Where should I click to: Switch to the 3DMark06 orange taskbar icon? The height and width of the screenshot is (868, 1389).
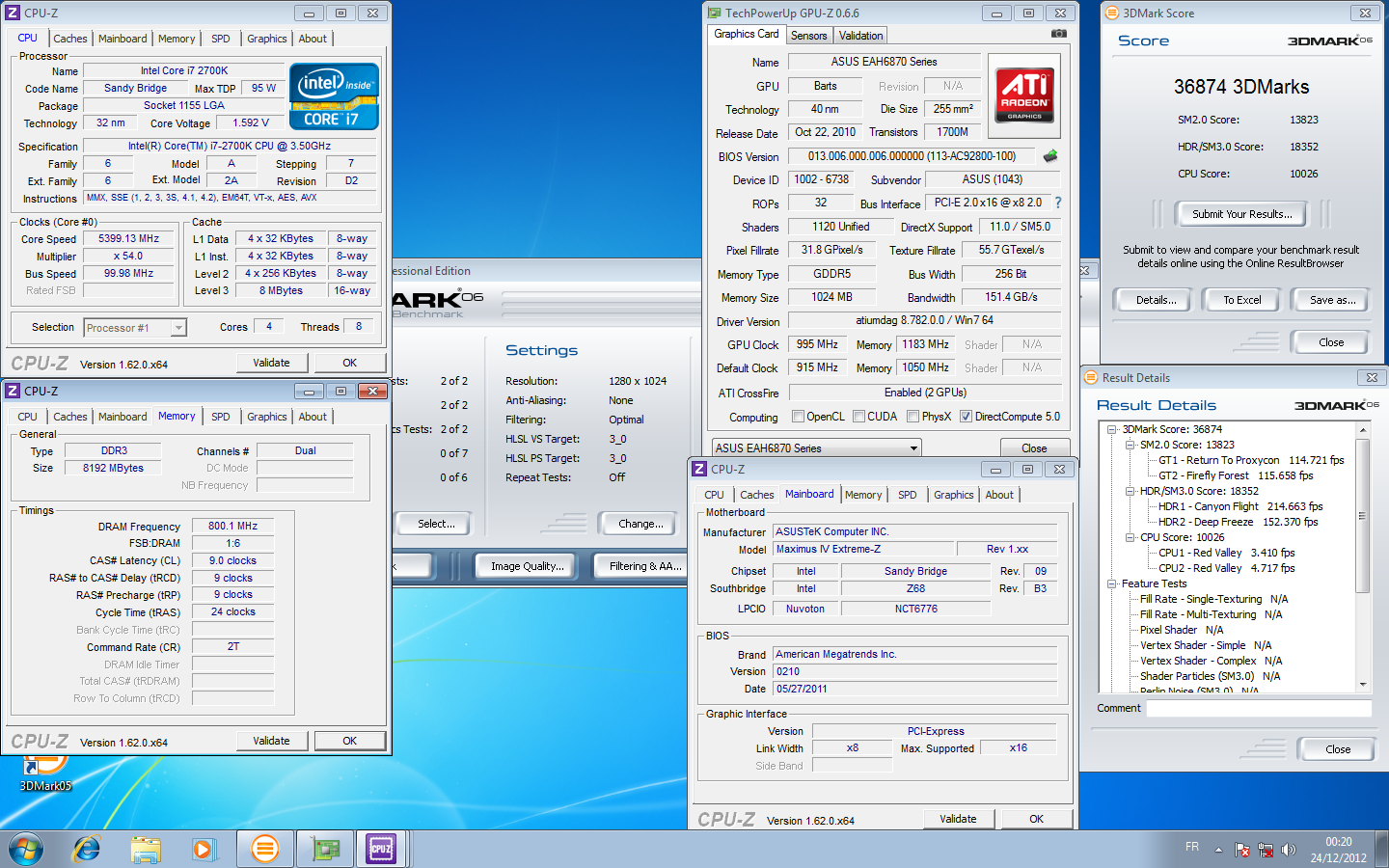tap(264, 850)
